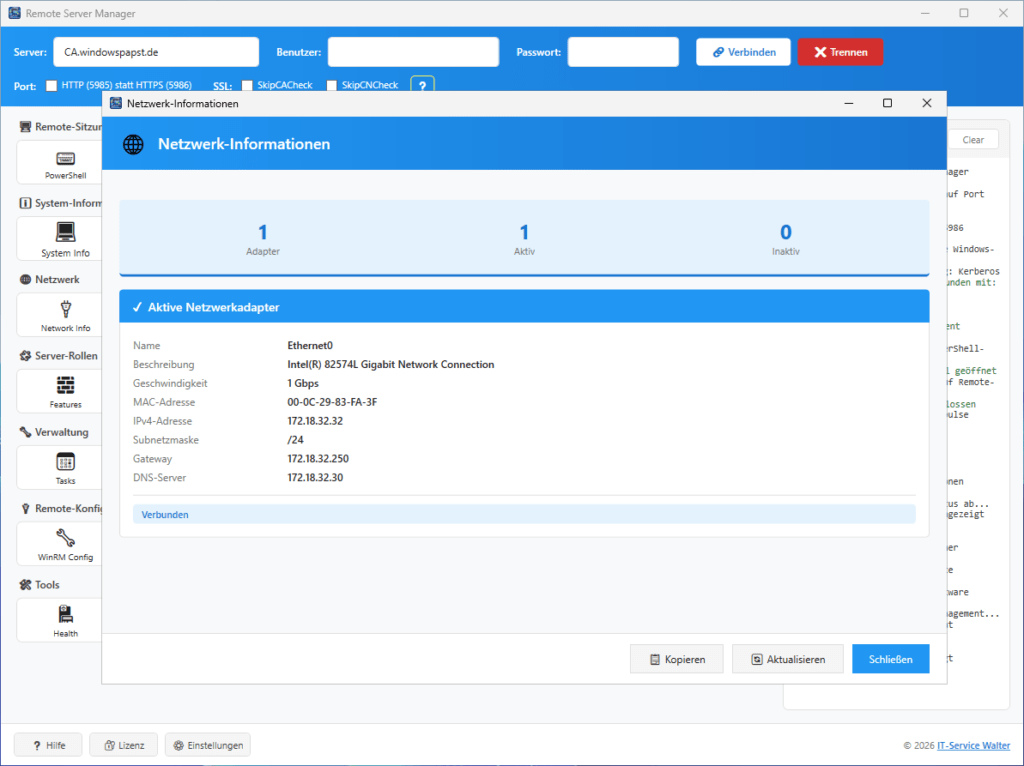
Task: Select the System Info icon
Action: (65, 238)
